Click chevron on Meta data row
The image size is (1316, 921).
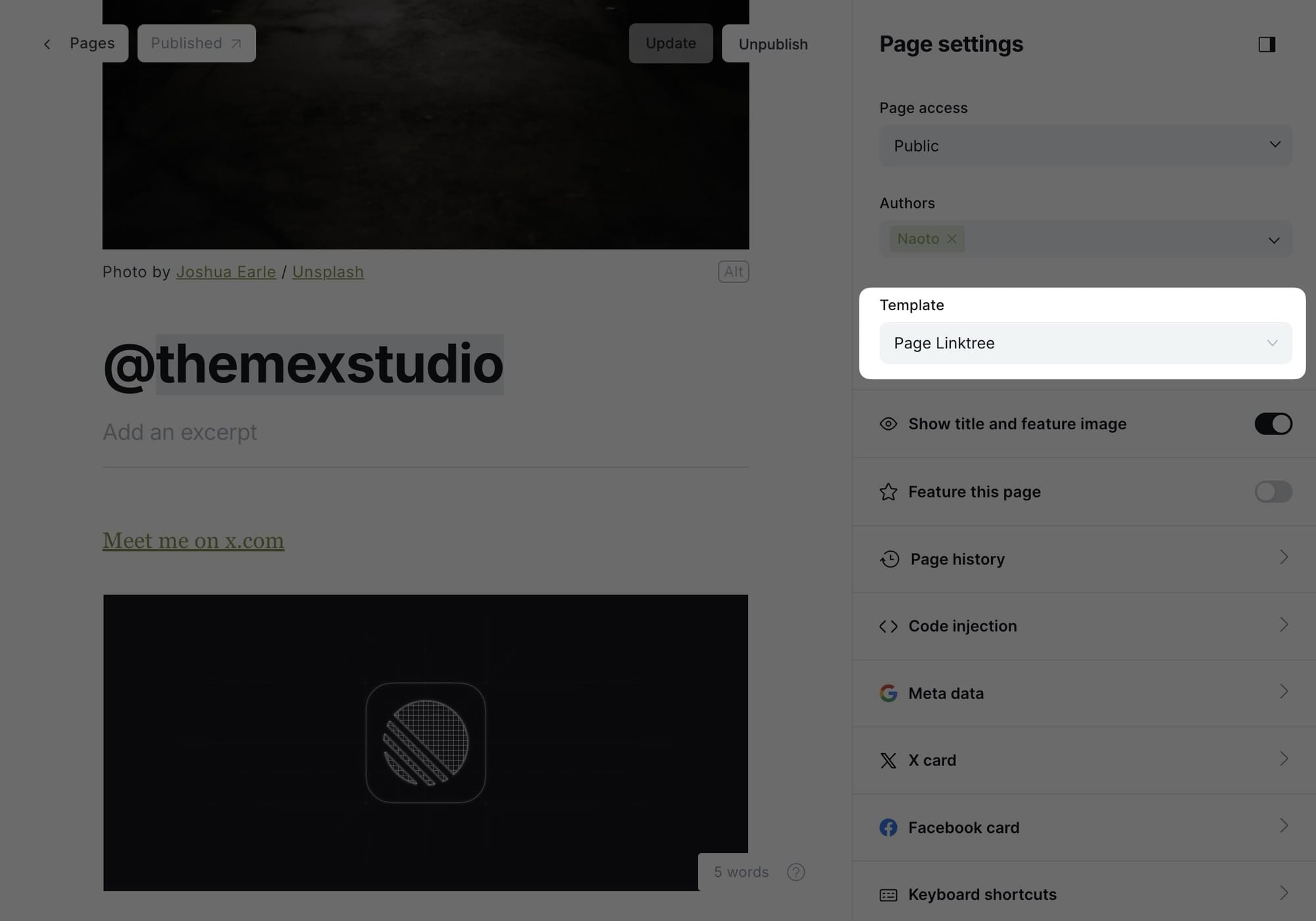(1284, 691)
